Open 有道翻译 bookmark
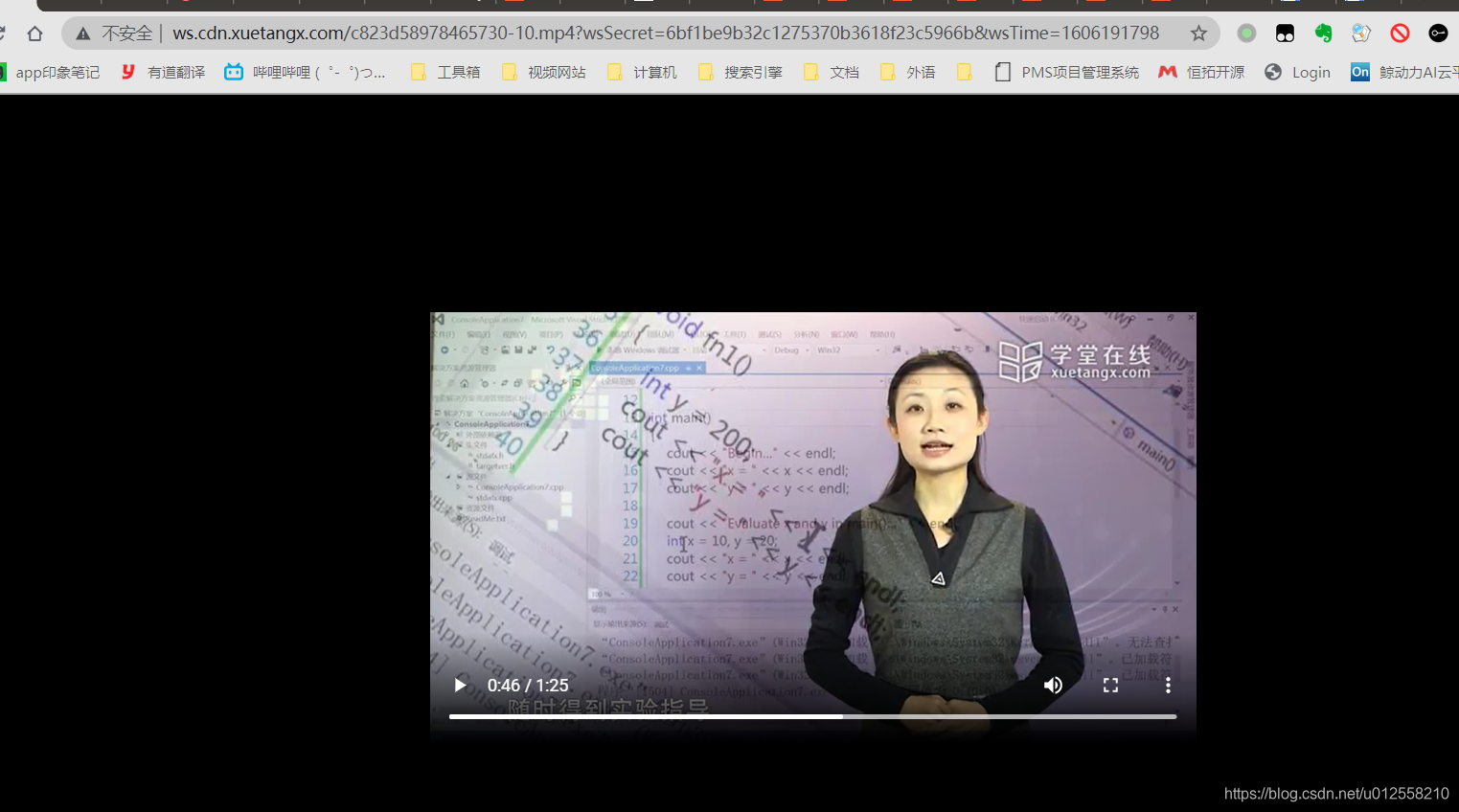 point(163,72)
